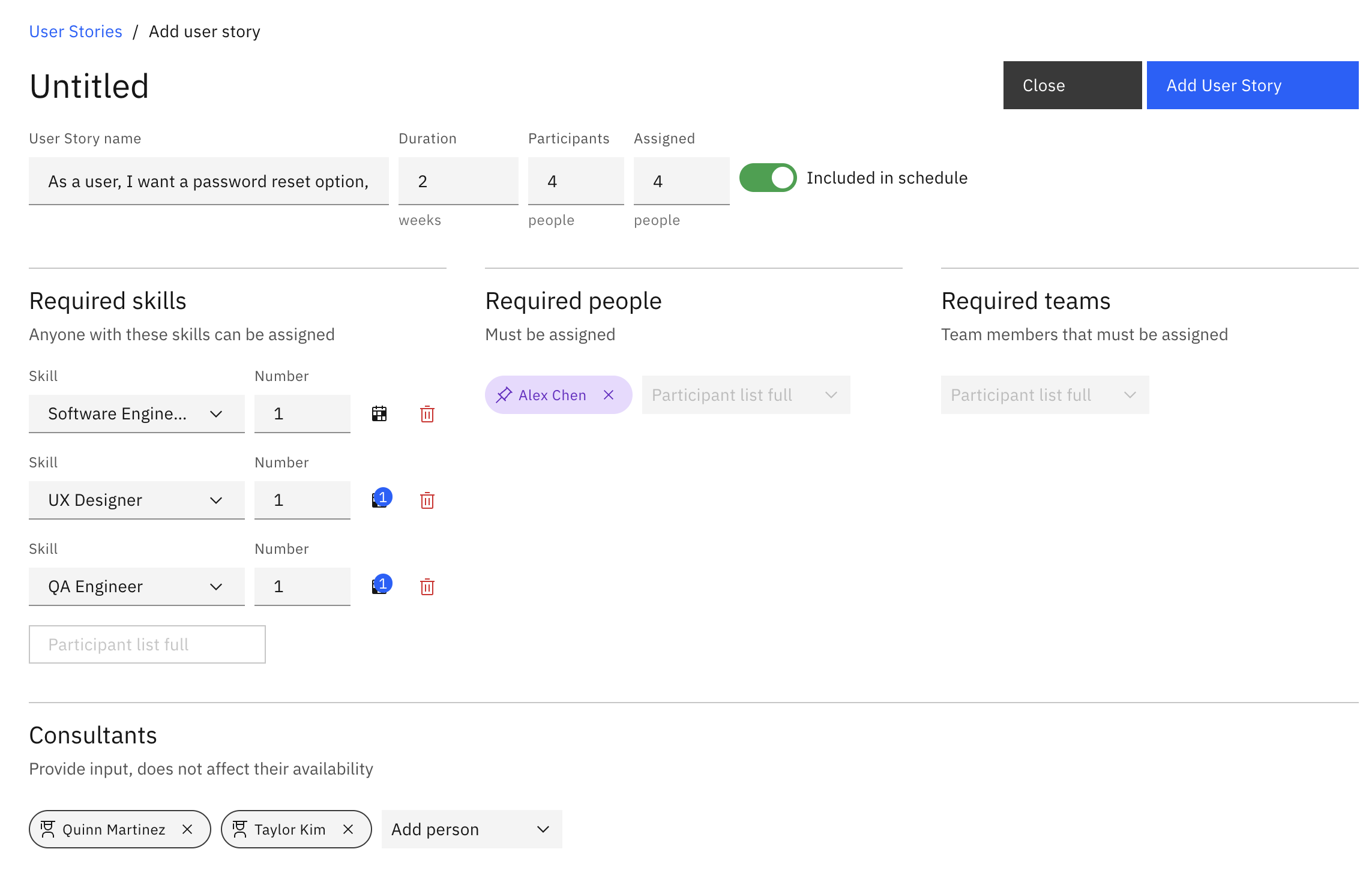Open calendar icon for QA Engineer skill
Viewport: 1372px width, 870px height.
point(379,587)
